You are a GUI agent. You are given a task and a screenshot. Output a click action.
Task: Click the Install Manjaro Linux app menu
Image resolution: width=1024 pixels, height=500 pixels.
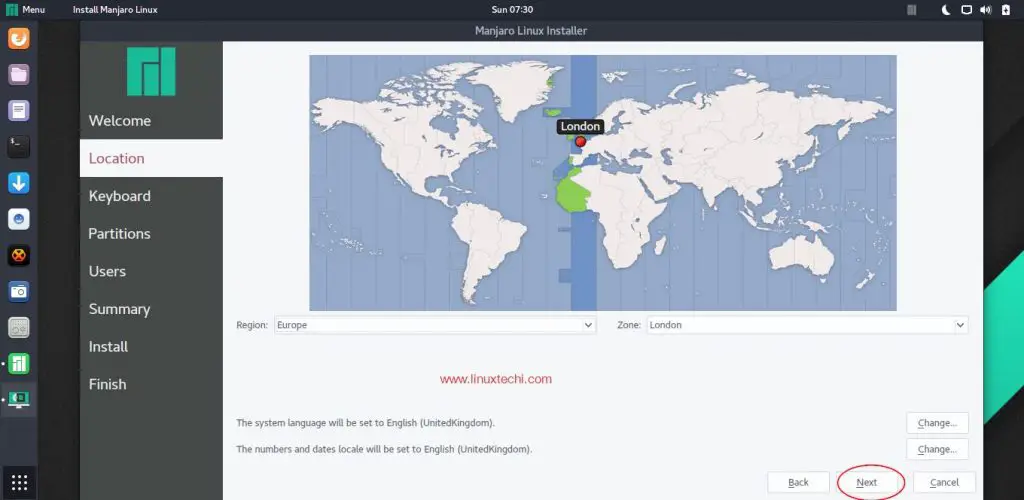[115, 10]
